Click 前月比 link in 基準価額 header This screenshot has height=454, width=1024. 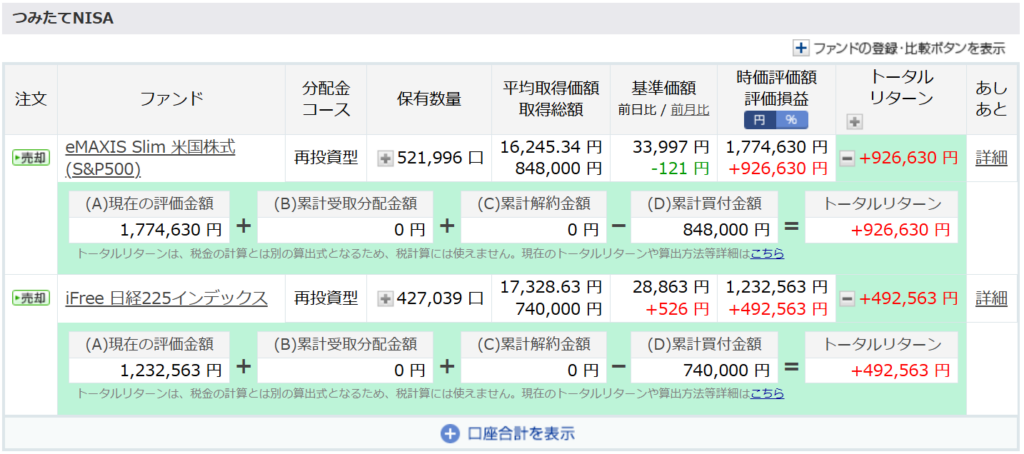(x=690, y=110)
